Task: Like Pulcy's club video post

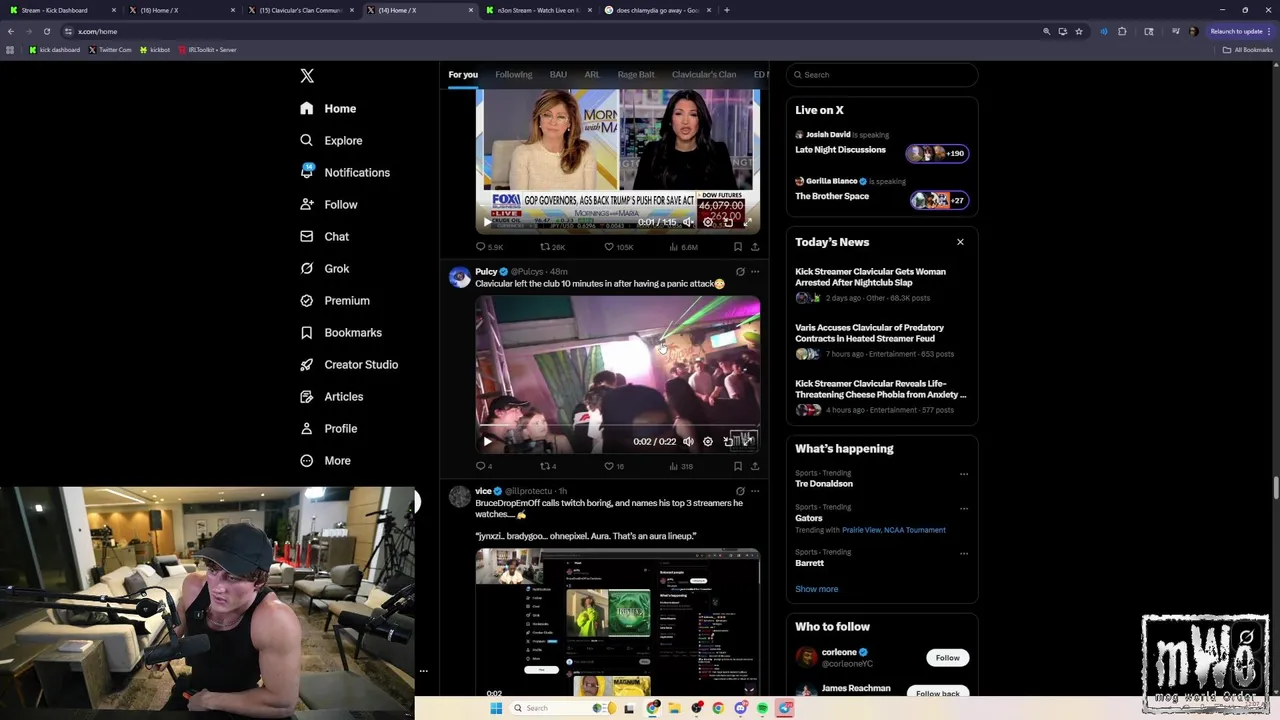Action: (614, 466)
